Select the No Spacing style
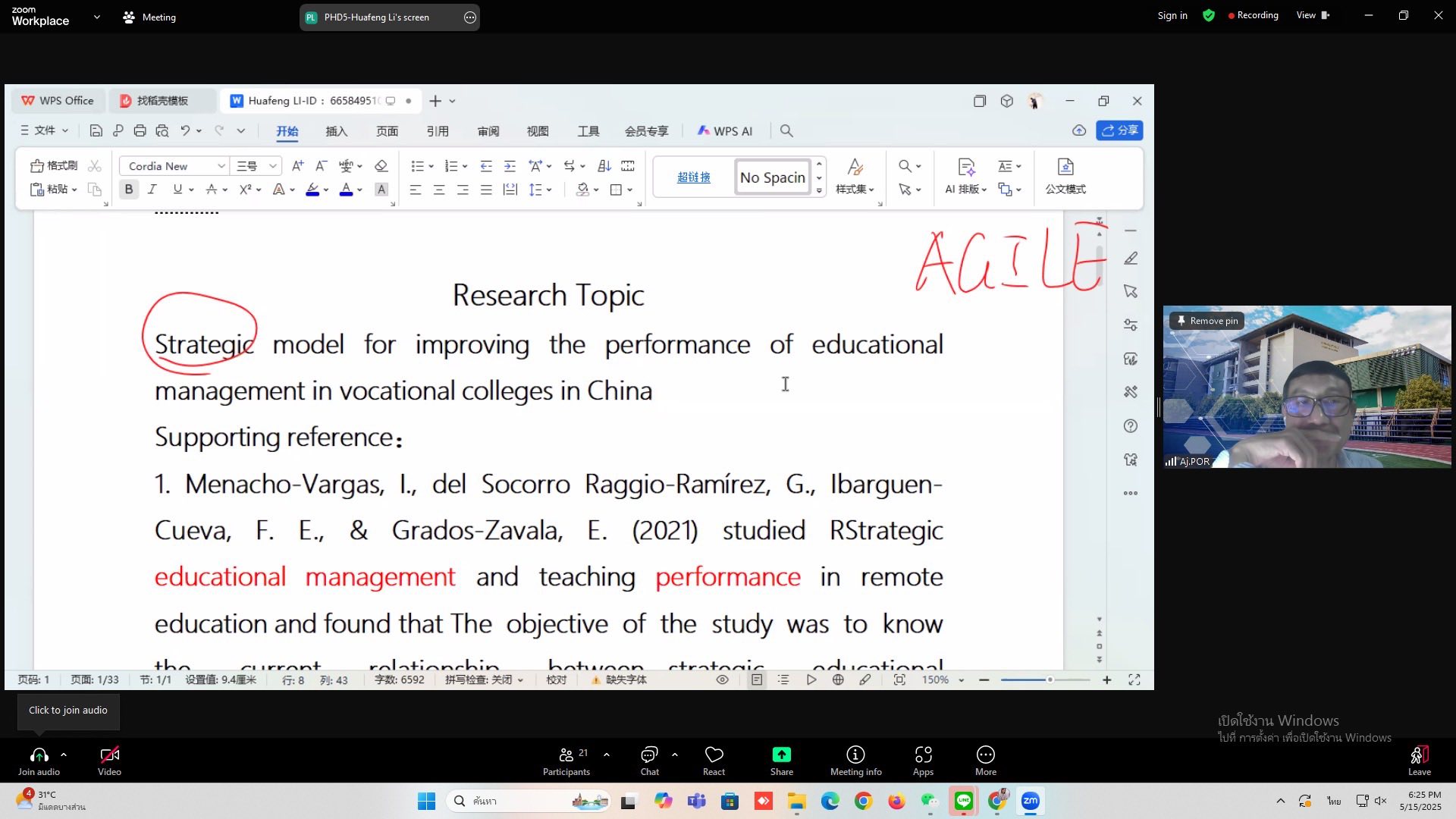1456x819 pixels. coord(773,177)
